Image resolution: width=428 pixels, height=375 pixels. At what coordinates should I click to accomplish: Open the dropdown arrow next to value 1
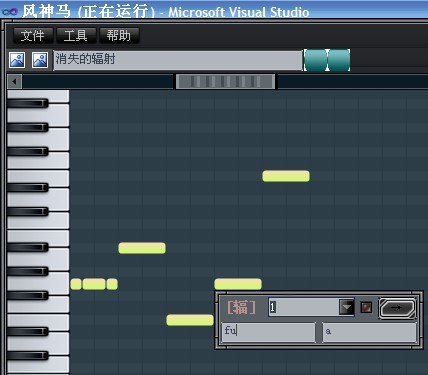coord(347,307)
